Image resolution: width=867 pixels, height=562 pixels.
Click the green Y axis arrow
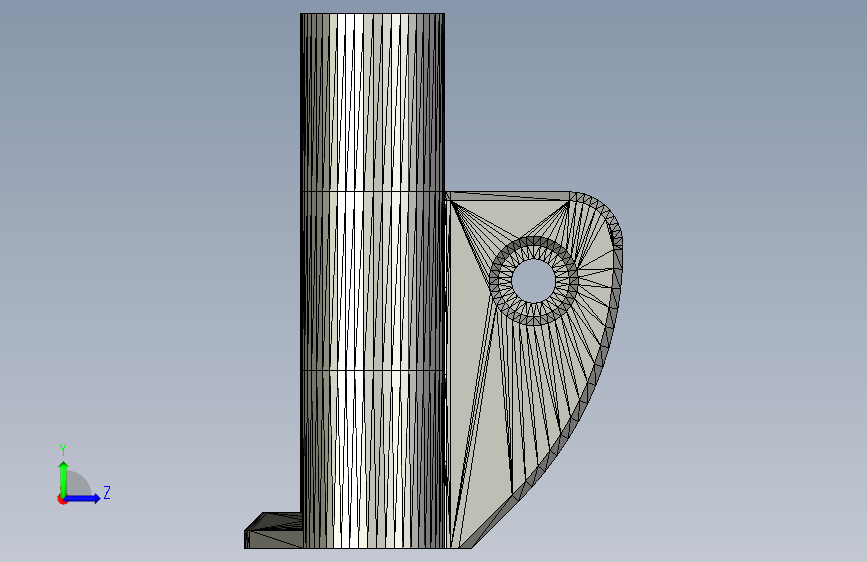64,479
